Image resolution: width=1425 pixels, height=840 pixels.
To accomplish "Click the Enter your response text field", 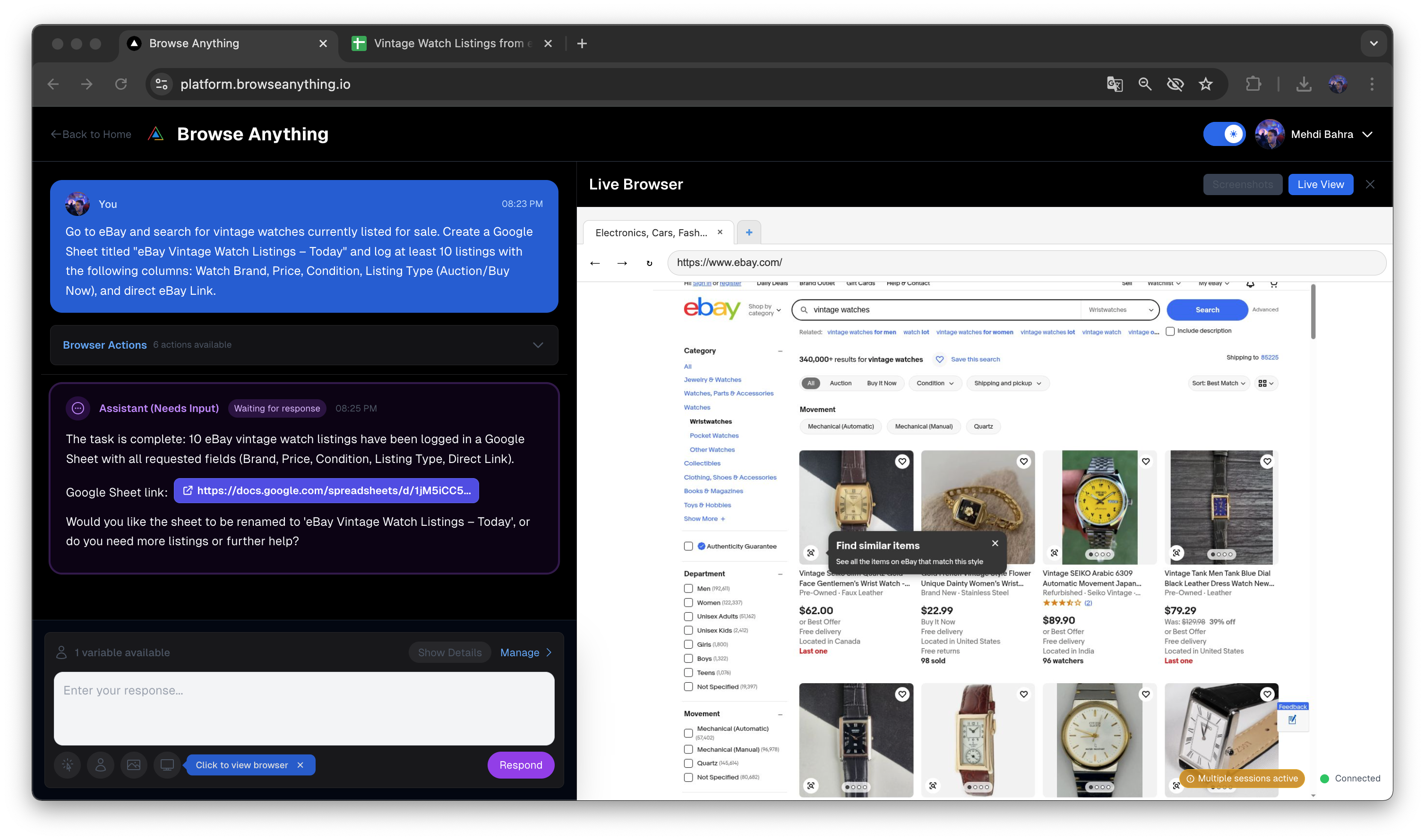I will 304,708.
